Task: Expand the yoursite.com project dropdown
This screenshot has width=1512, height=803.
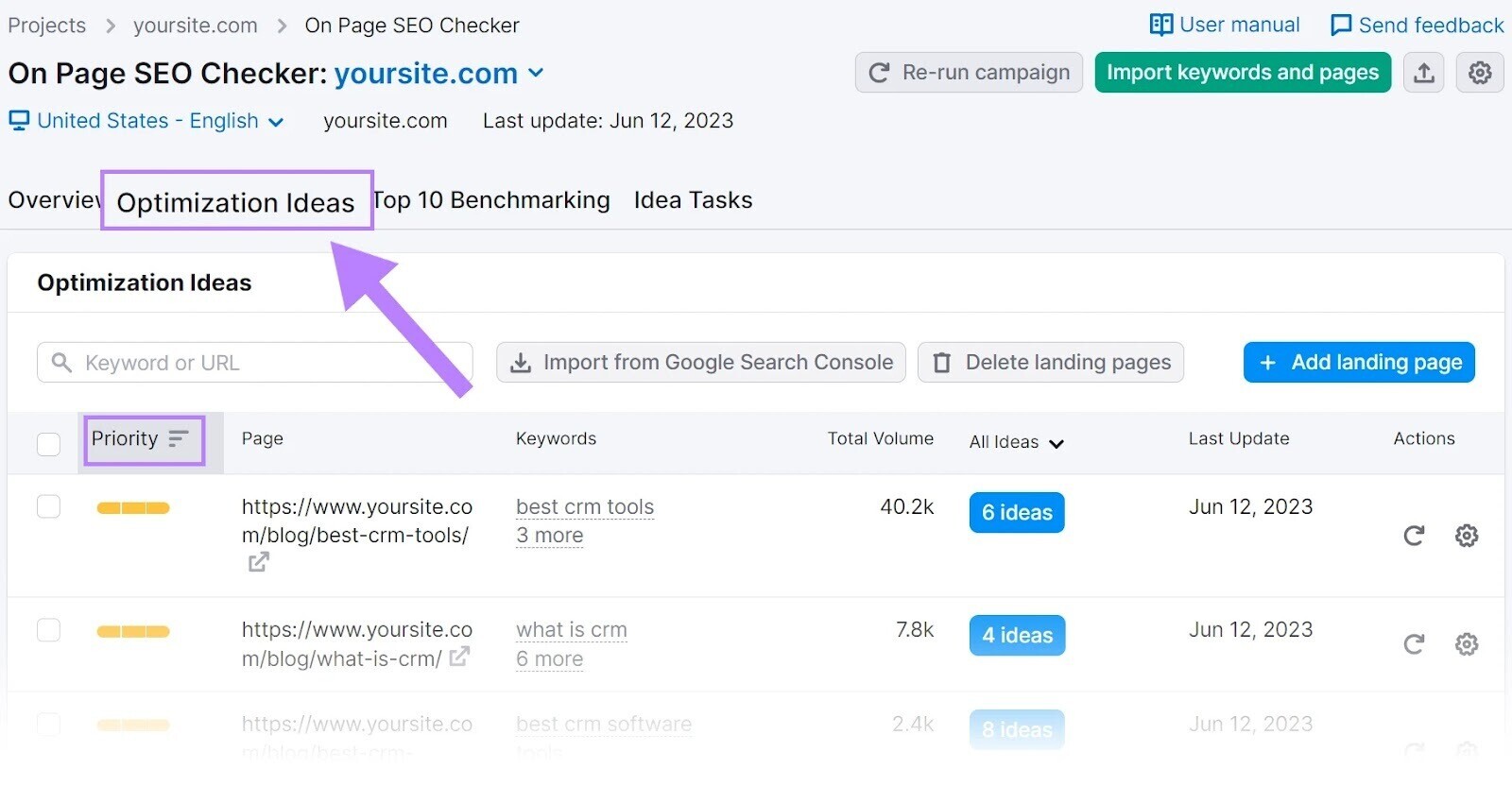Action: click(535, 73)
